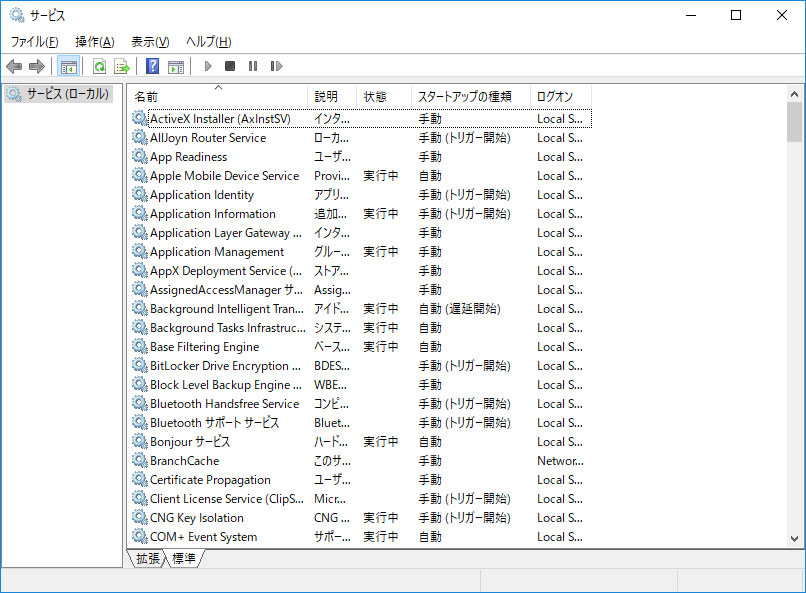Sort by the ログオン column header

click(561, 97)
